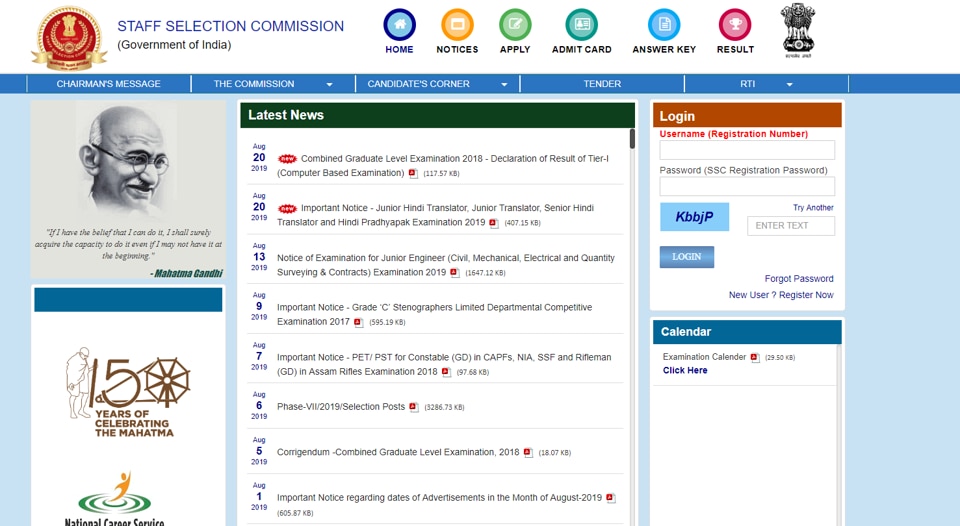Open the HOME icon
Viewport: 960px width, 526px height.
tap(399, 25)
